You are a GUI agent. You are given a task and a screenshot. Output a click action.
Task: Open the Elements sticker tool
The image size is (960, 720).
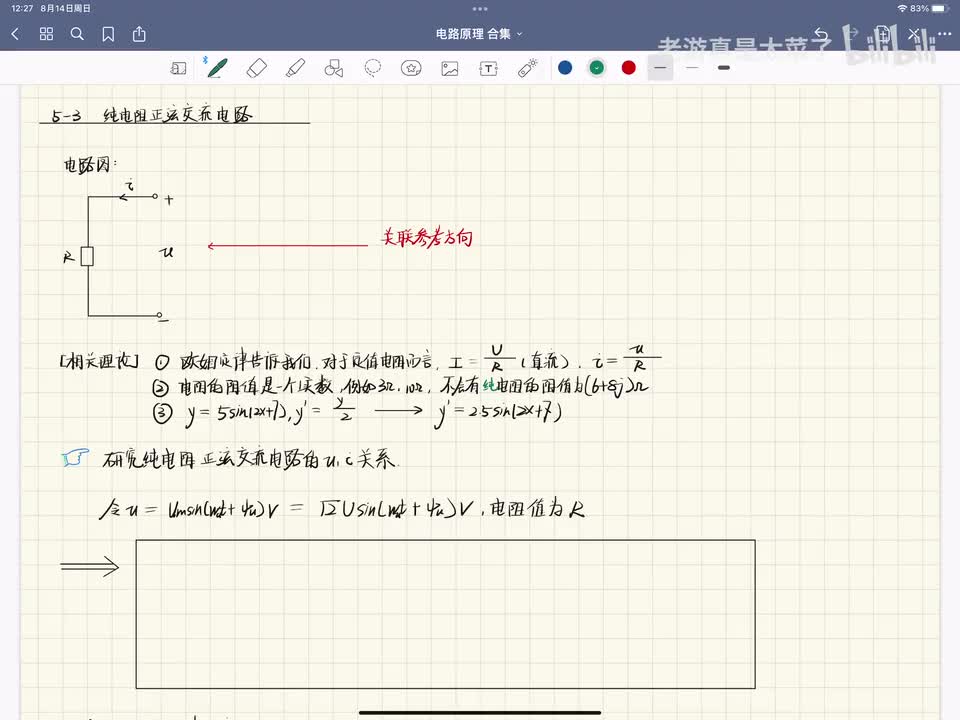click(x=411, y=68)
